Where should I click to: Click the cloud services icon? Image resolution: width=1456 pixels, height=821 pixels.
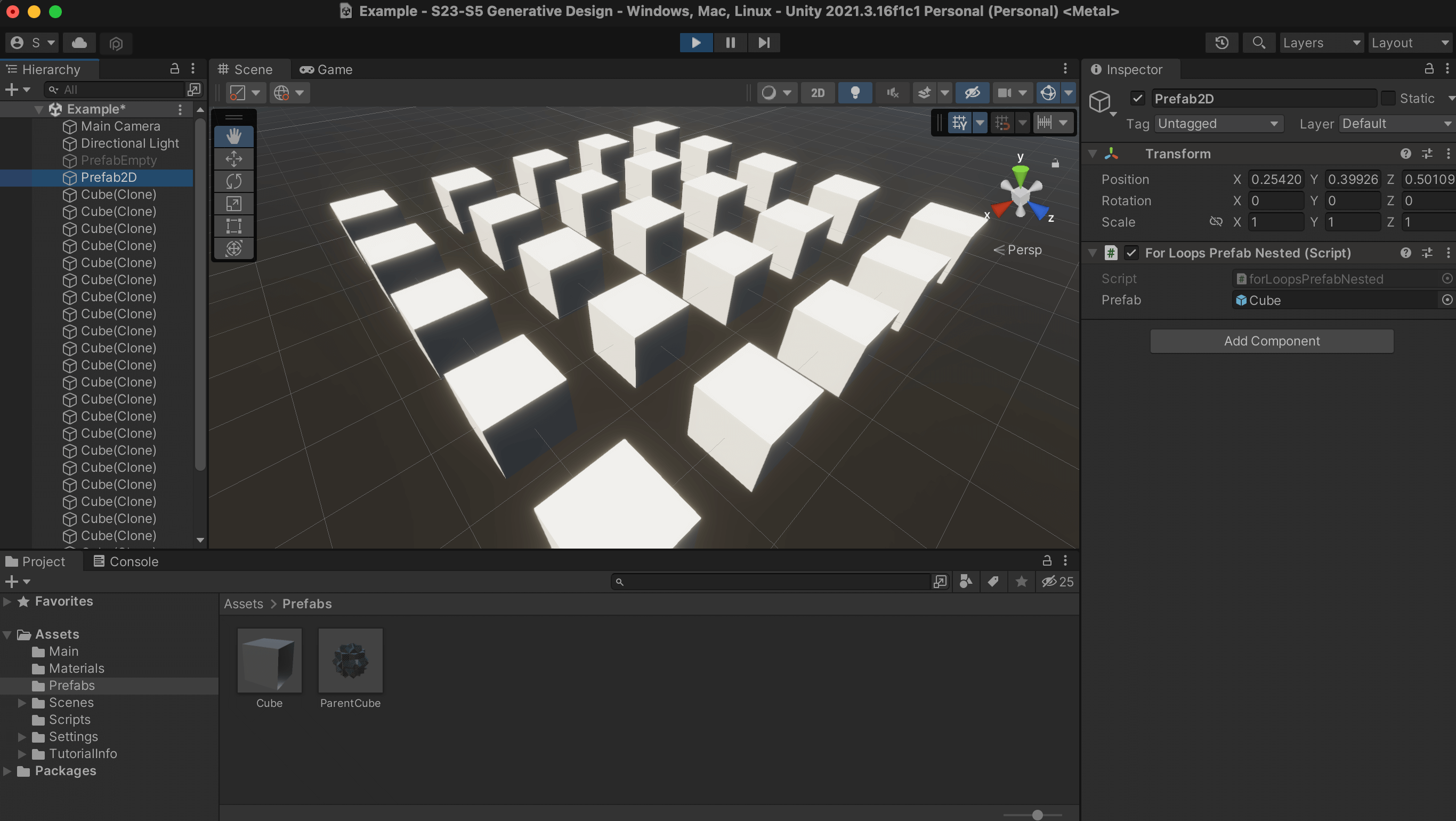pos(79,43)
